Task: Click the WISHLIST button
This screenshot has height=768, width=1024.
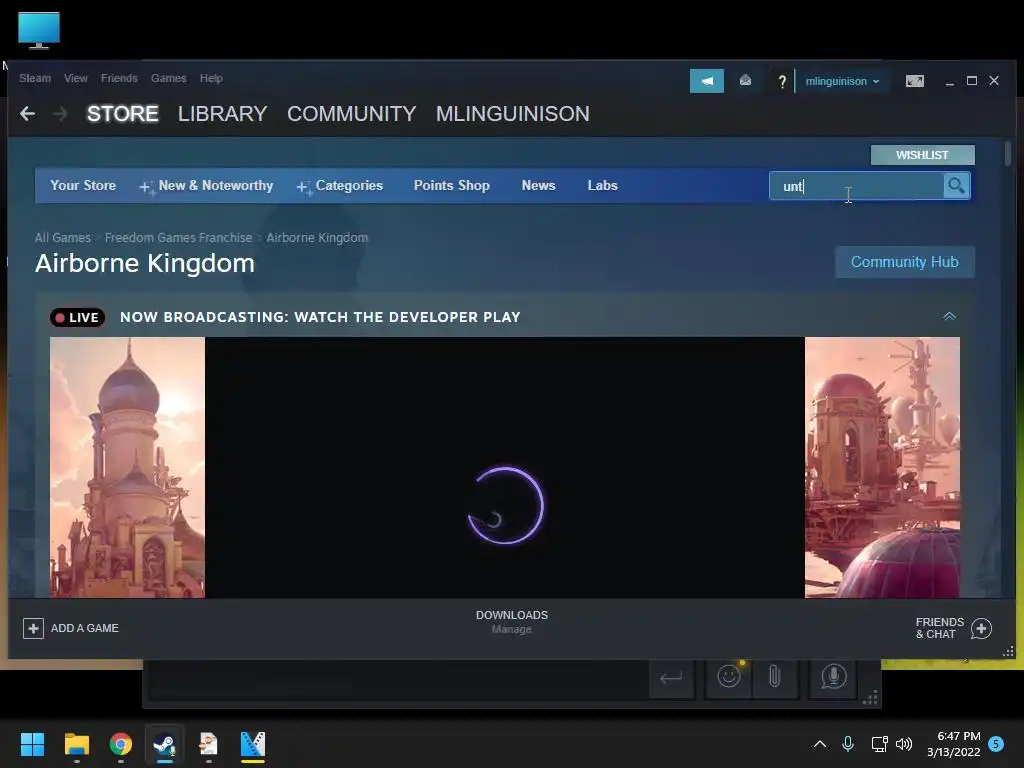Action: click(x=922, y=155)
